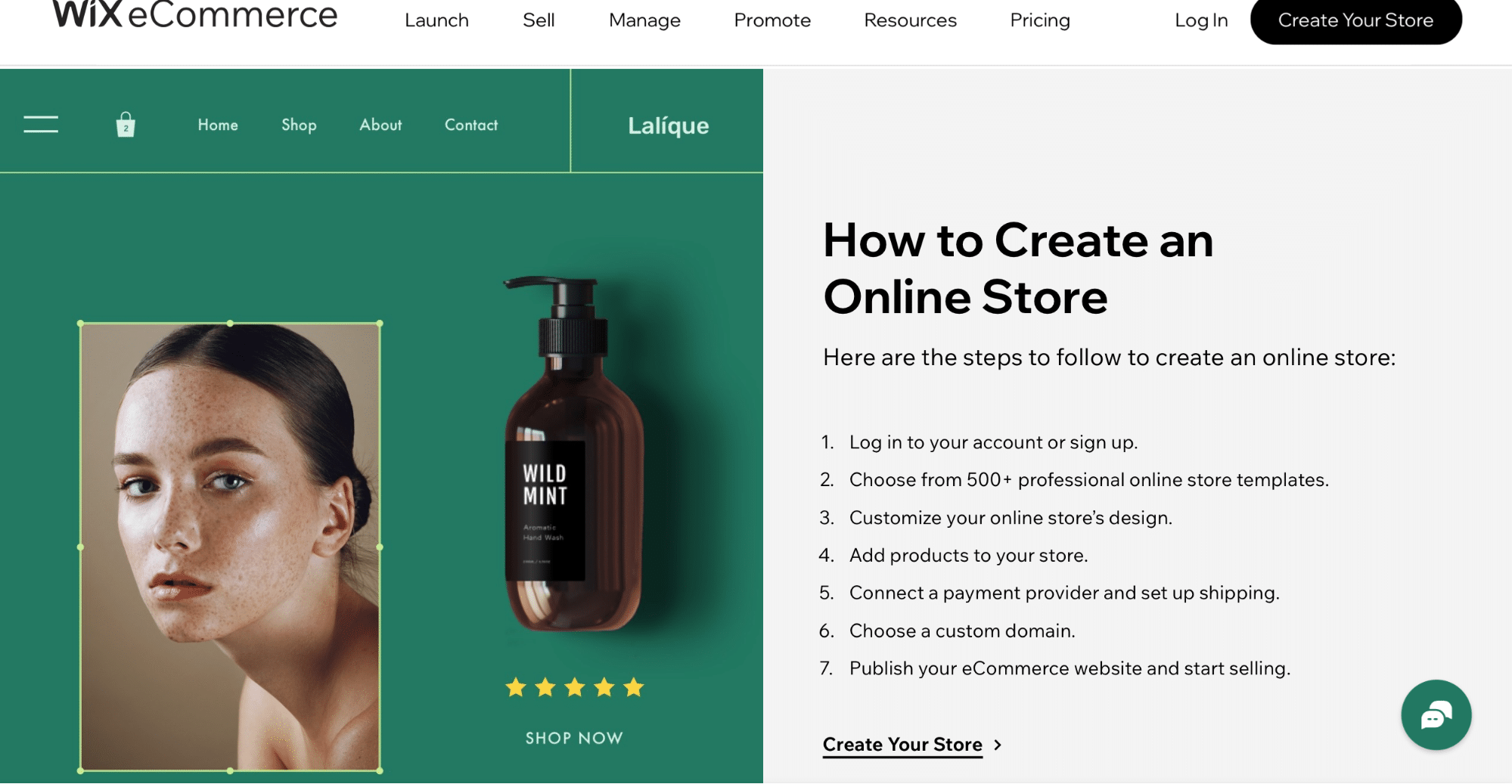
Task: Select the woman's portrait image
Action: click(x=230, y=547)
